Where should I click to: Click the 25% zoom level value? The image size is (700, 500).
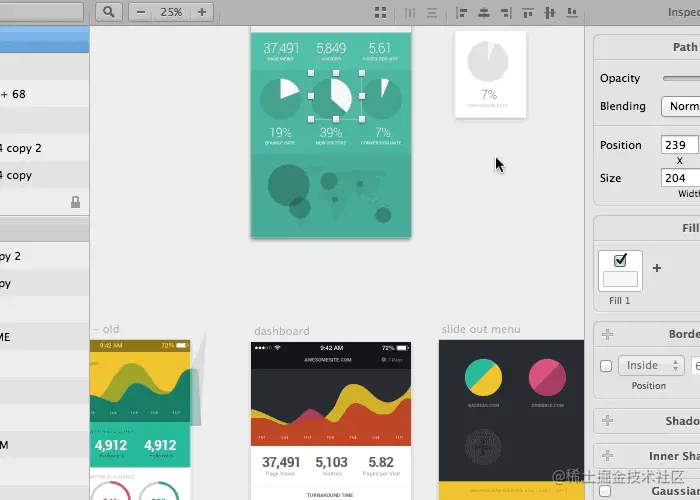click(171, 12)
